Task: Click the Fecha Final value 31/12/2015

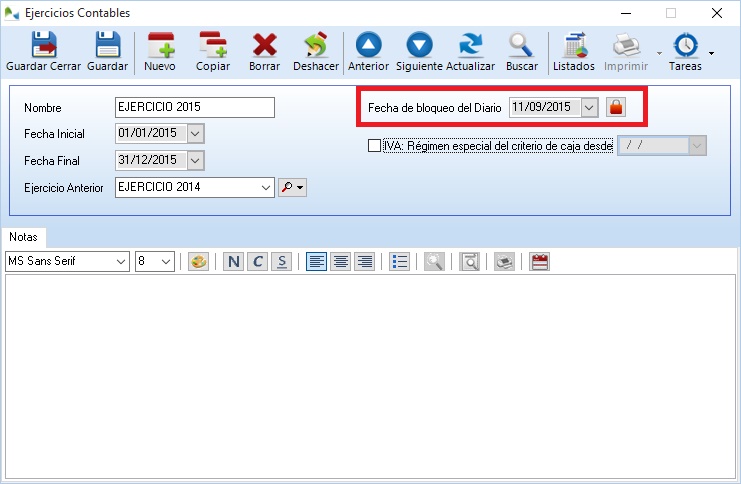Action: 147,161
